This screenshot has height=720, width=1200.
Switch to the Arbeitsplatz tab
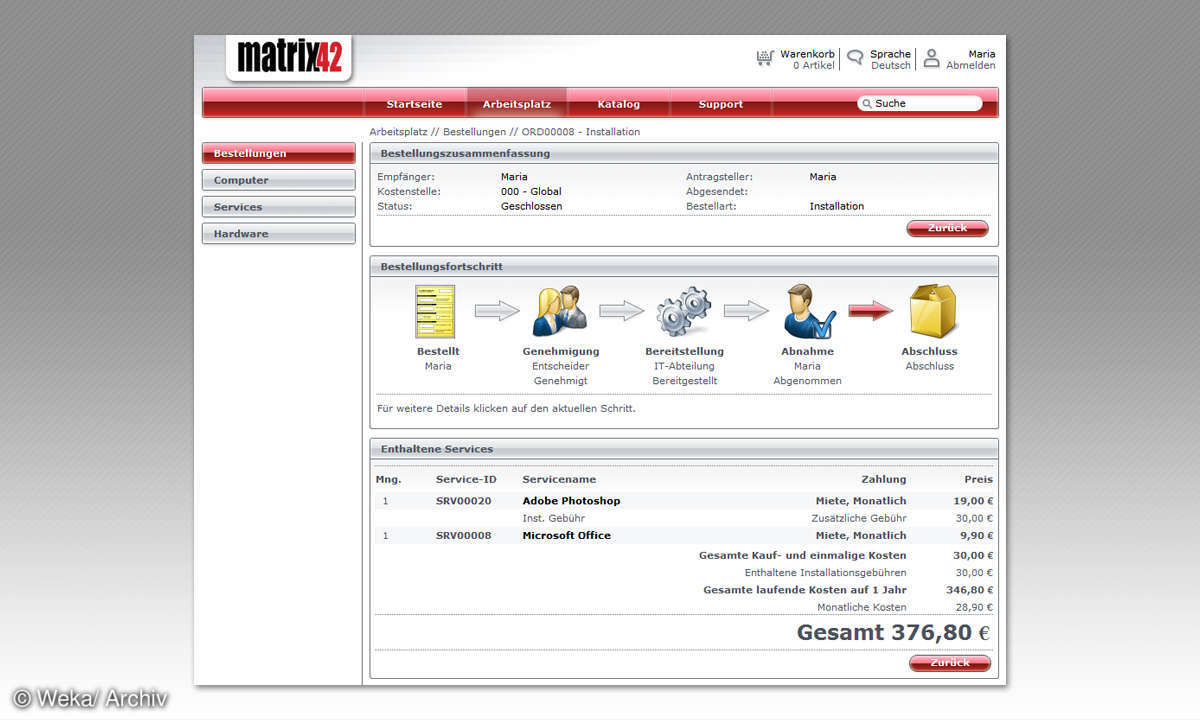(517, 104)
